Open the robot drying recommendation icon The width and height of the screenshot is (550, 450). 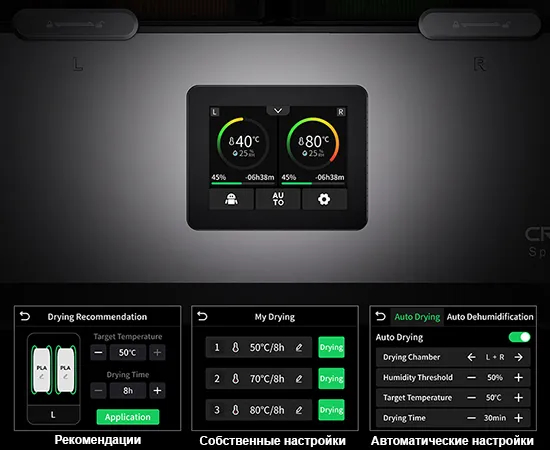(231, 199)
